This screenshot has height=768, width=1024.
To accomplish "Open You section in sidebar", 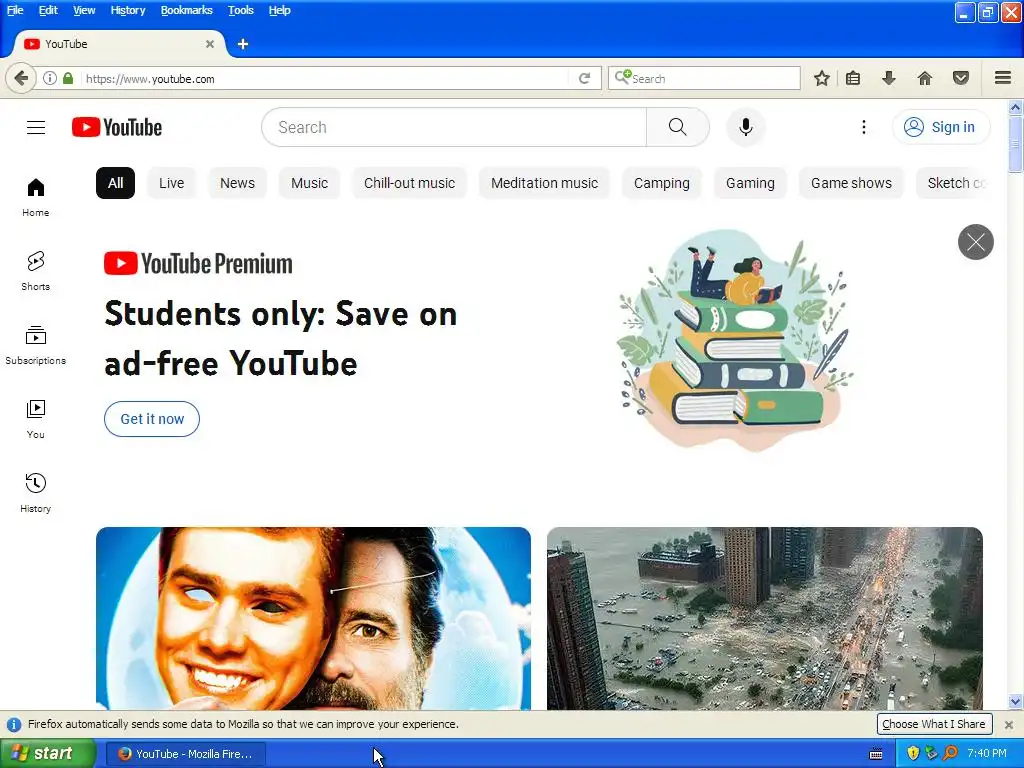I will pos(36,419).
